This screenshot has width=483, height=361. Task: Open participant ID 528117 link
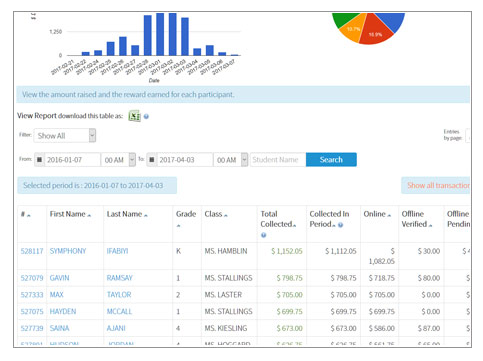pyautogui.click(x=32, y=251)
